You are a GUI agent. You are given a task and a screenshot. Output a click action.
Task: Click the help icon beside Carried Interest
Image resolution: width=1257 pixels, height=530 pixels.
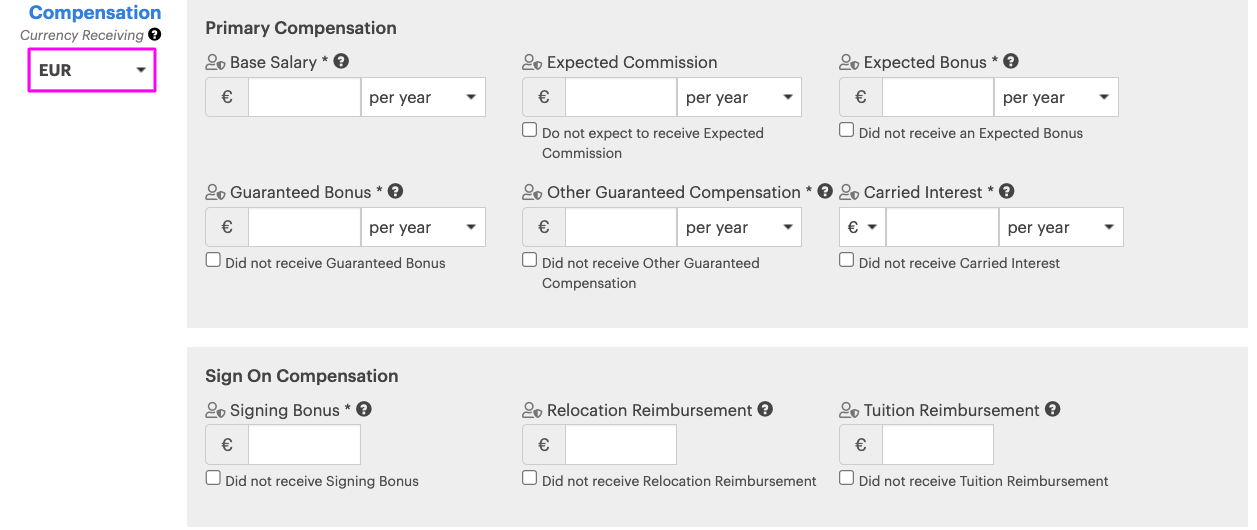click(x=1007, y=191)
